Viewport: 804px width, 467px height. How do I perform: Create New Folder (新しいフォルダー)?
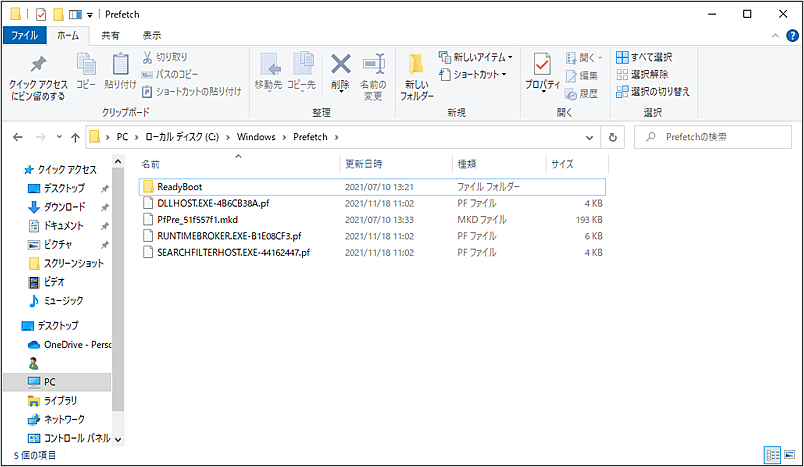tap(416, 77)
